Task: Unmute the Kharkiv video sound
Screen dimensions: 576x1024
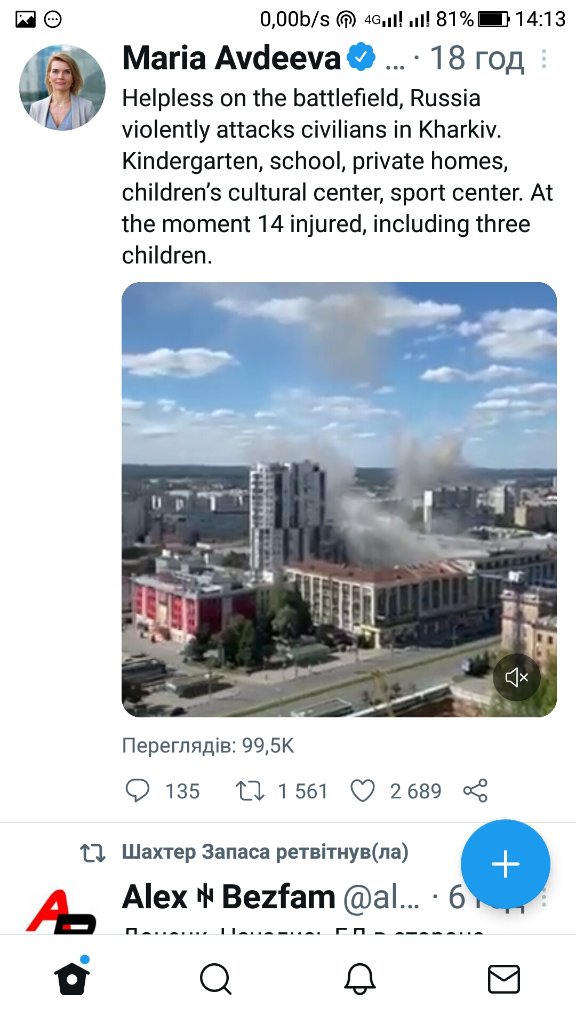Action: click(x=517, y=678)
